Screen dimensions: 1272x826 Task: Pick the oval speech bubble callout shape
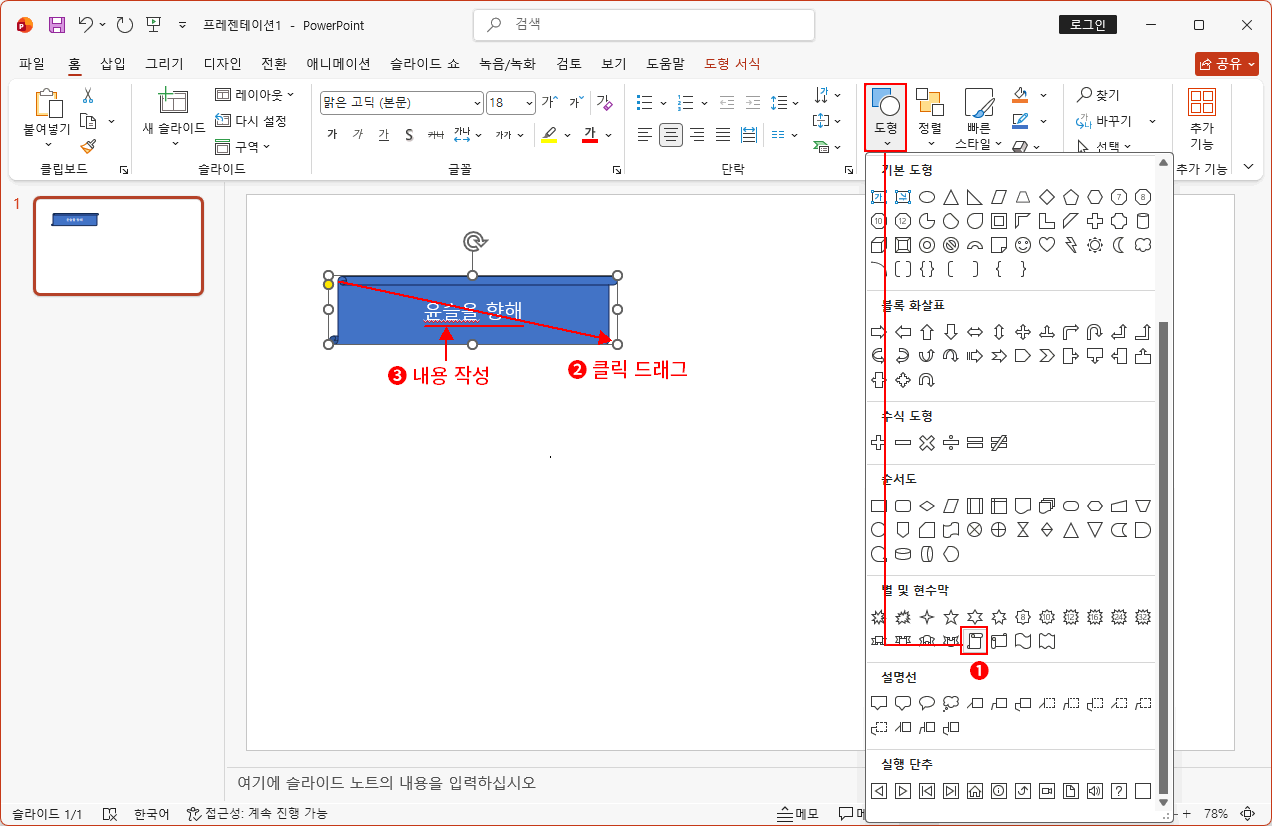coord(928,703)
